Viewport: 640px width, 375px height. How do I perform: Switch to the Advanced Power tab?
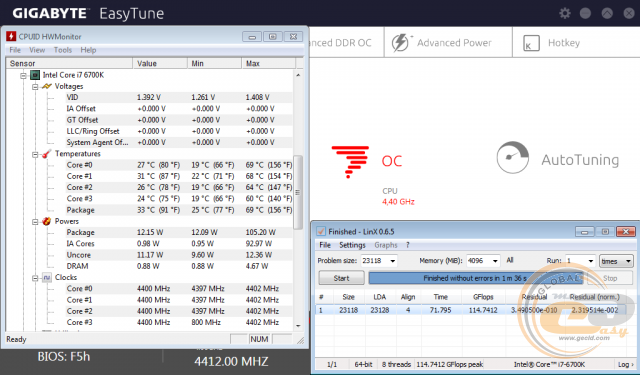click(448, 43)
